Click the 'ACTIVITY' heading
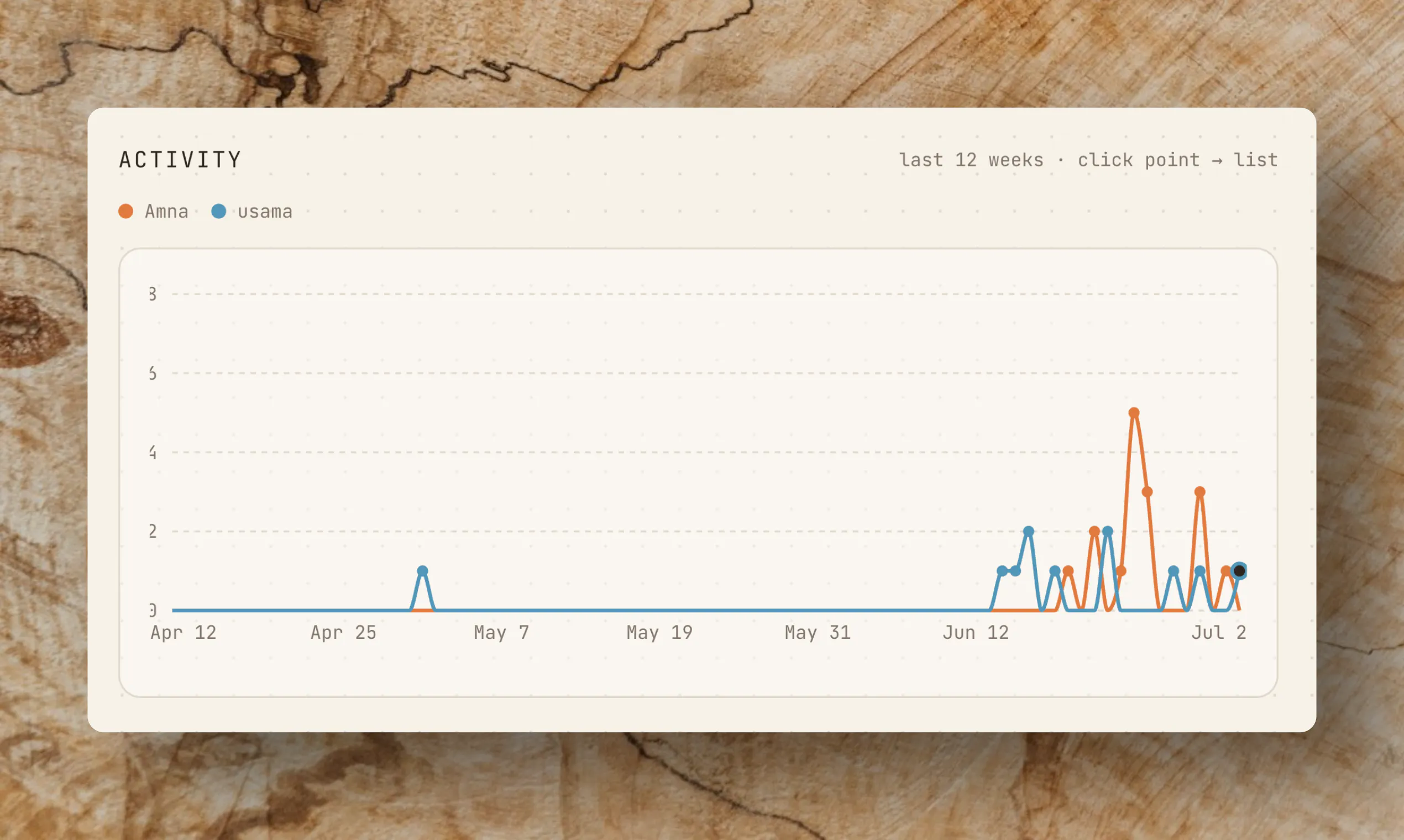 pos(180,160)
